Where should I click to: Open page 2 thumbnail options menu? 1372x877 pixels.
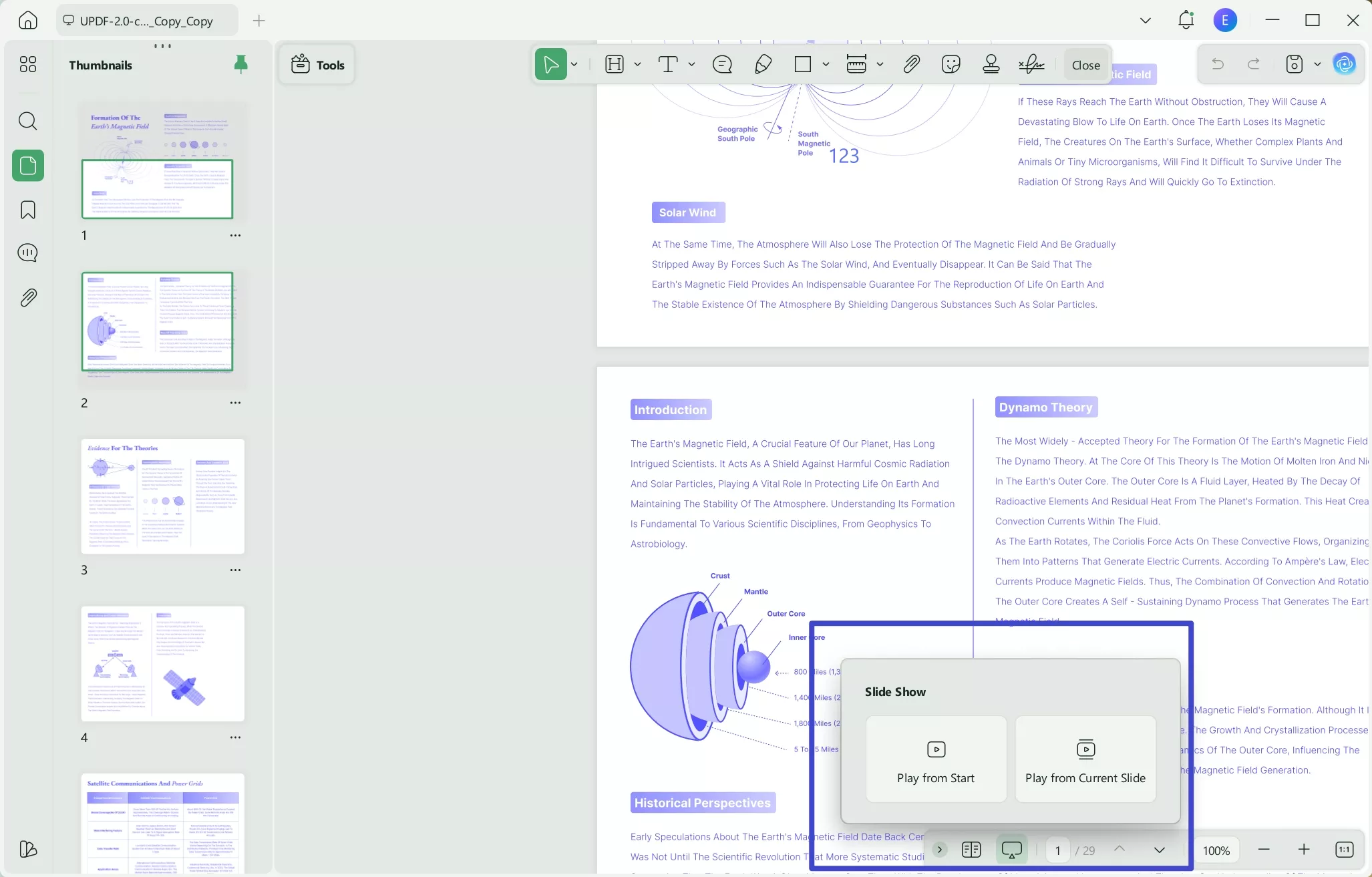tap(235, 403)
